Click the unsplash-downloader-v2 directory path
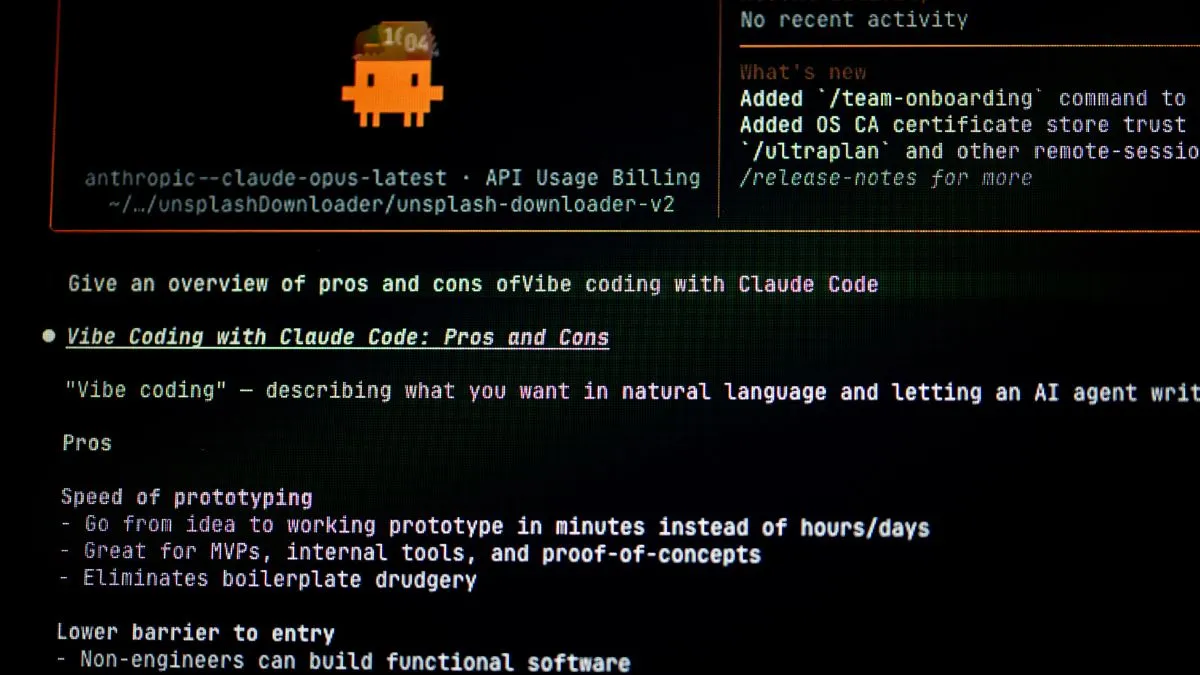This screenshot has height=675, width=1200. pyautogui.click(x=391, y=205)
